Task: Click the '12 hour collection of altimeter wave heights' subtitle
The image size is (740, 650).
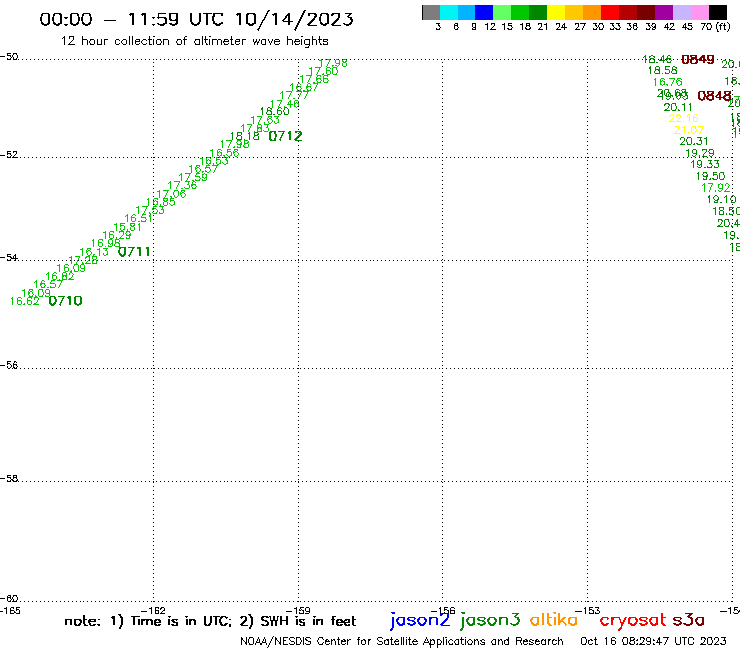Action: pyautogui.click(x=194, y=41)
